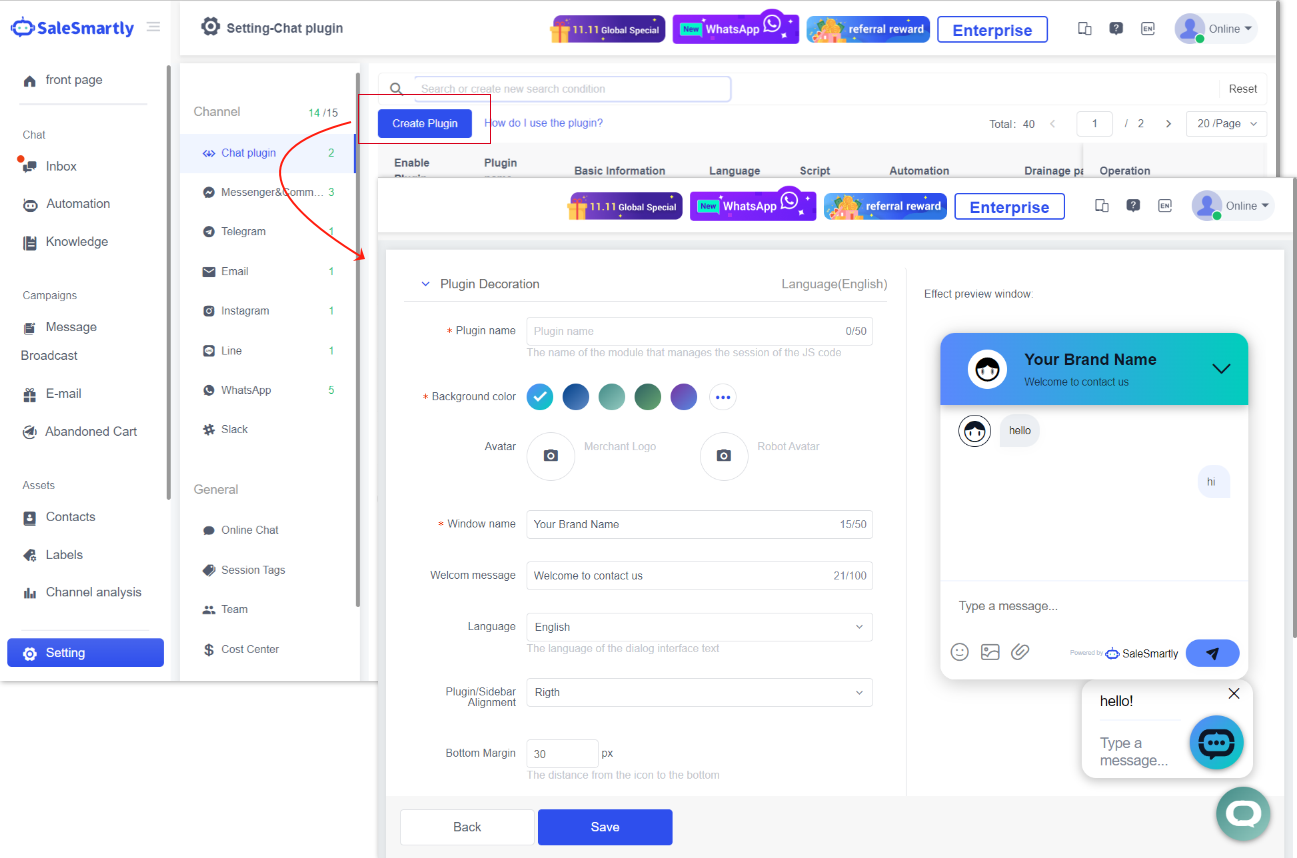Upload Merchant Logo via its camera icon
Screen dimensions: 1297x858
pos(551,456)
